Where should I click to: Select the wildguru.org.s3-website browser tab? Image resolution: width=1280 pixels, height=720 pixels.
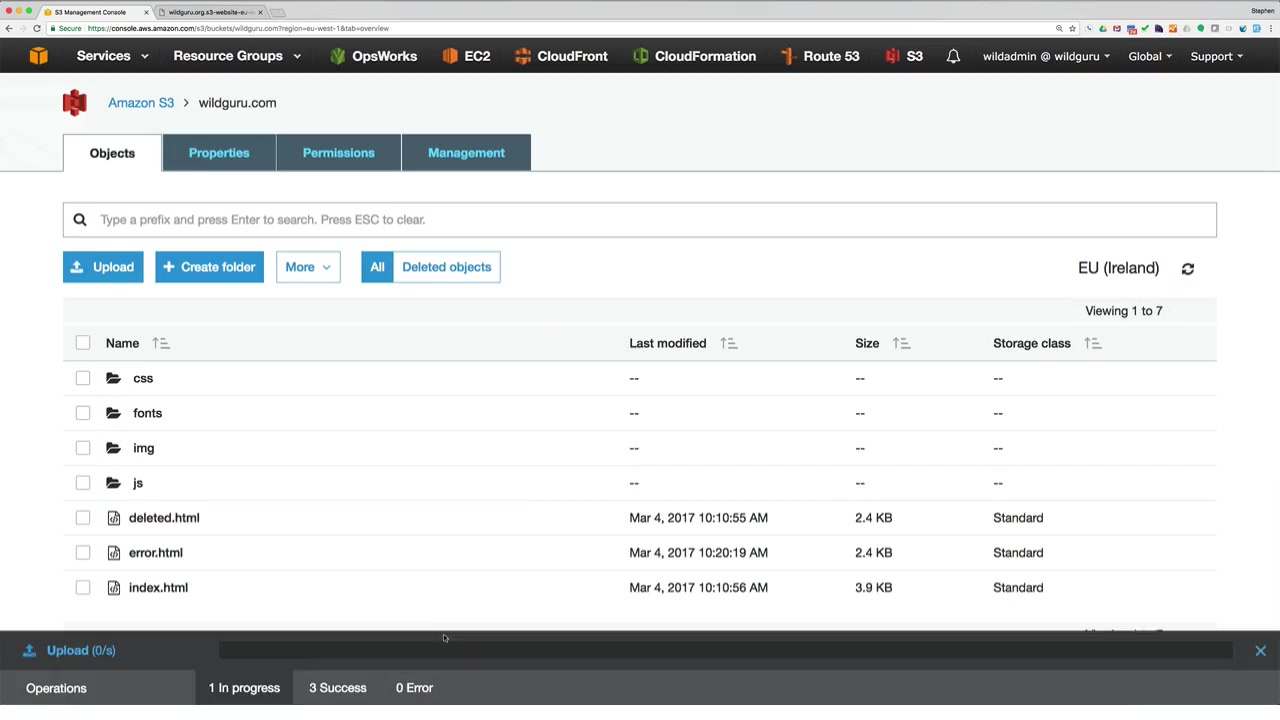[210, 12]
